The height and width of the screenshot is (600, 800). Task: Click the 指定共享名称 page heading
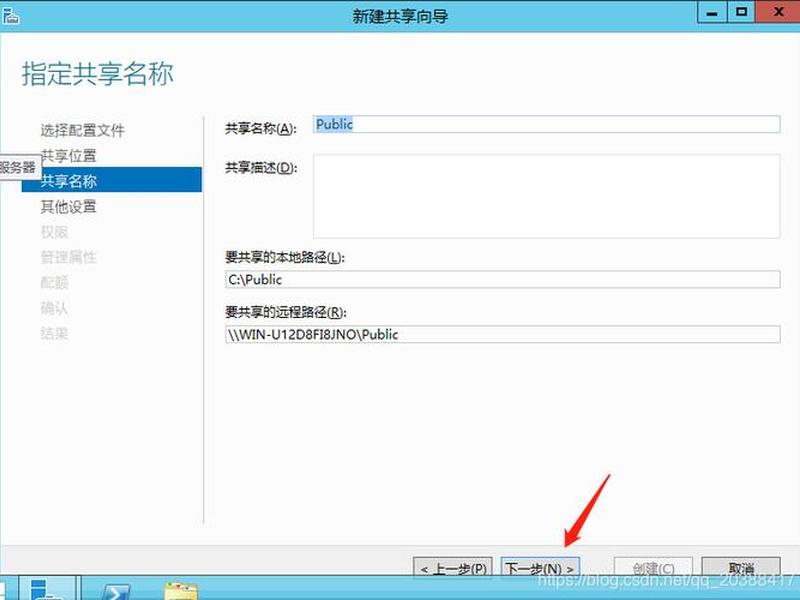[98, 74]
